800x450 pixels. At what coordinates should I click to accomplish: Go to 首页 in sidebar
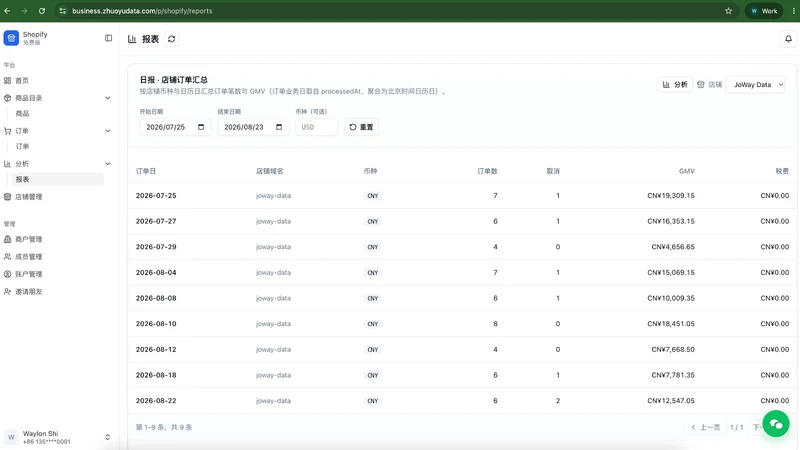click(x=22, y=81)
